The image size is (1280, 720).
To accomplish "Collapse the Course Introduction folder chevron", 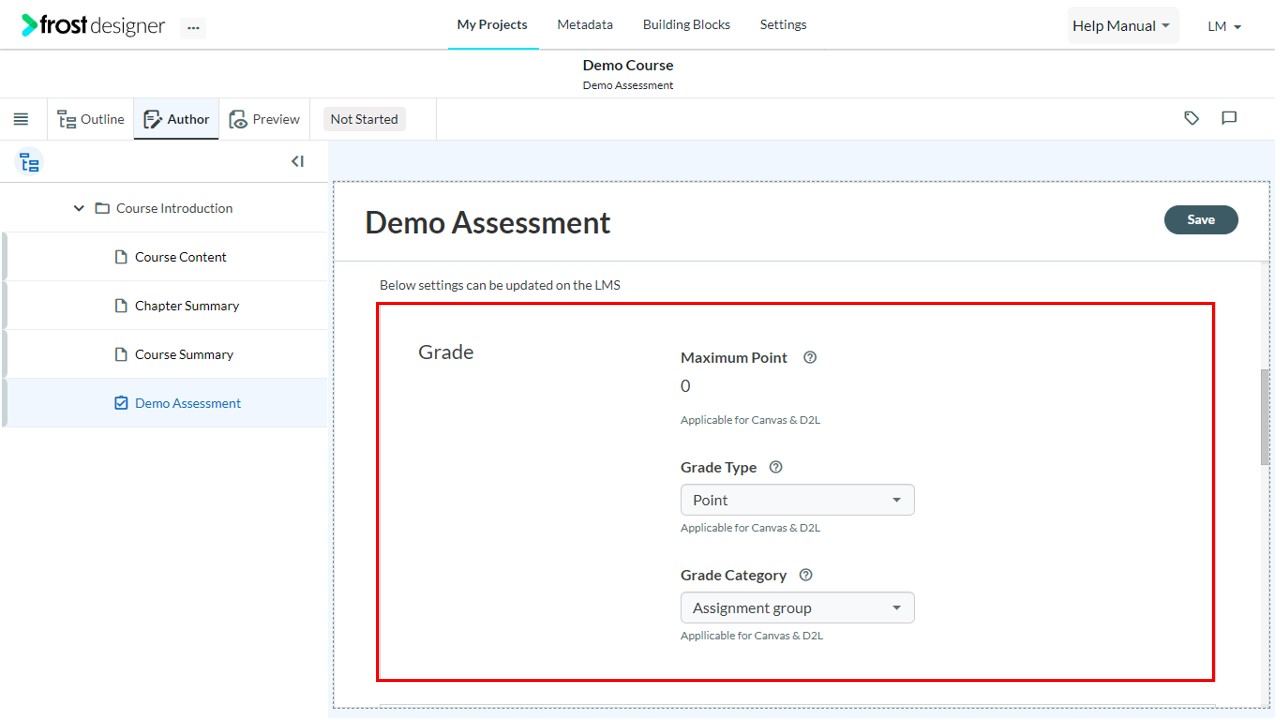I will (x=79, y=208).
